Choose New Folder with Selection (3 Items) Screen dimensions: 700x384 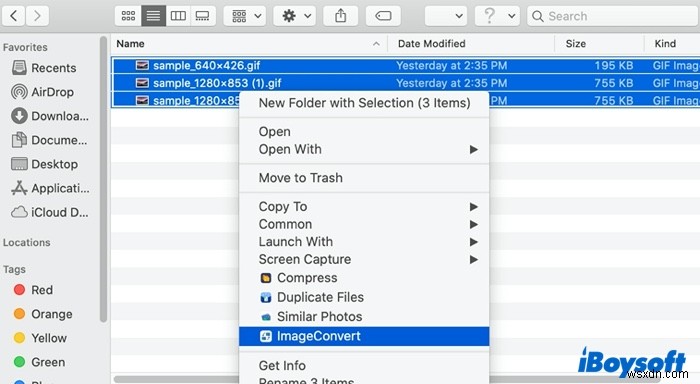(364, 103)
